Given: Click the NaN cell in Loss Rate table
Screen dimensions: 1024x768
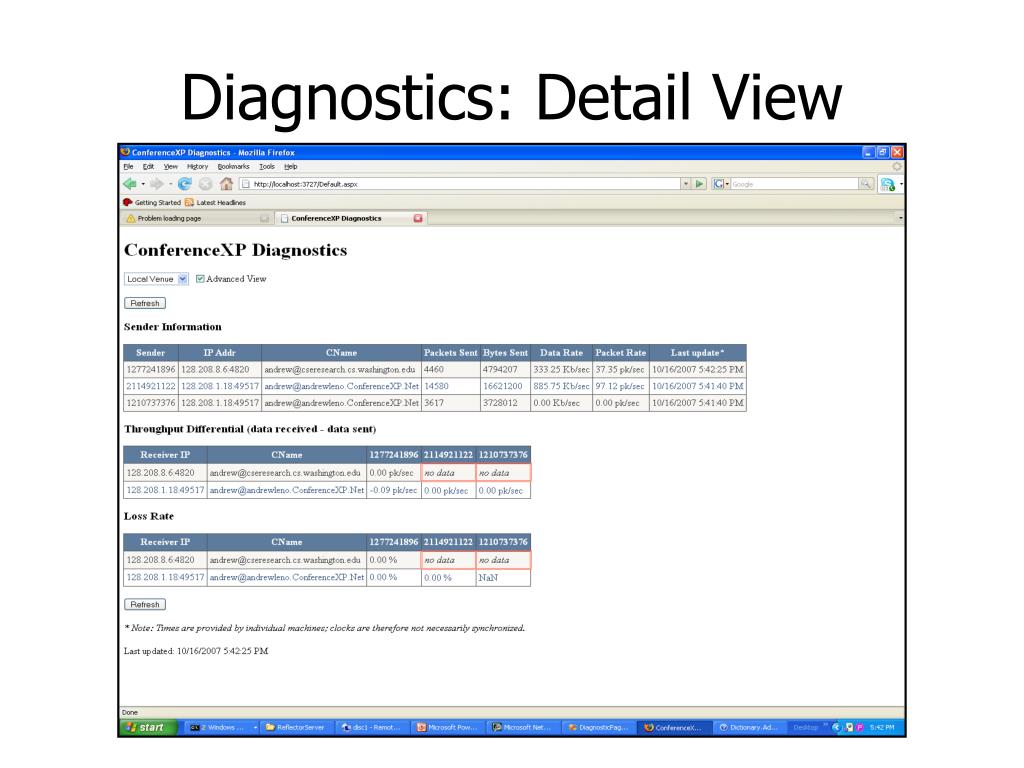Looking at the screenshot, I should [x=502, y=577].
